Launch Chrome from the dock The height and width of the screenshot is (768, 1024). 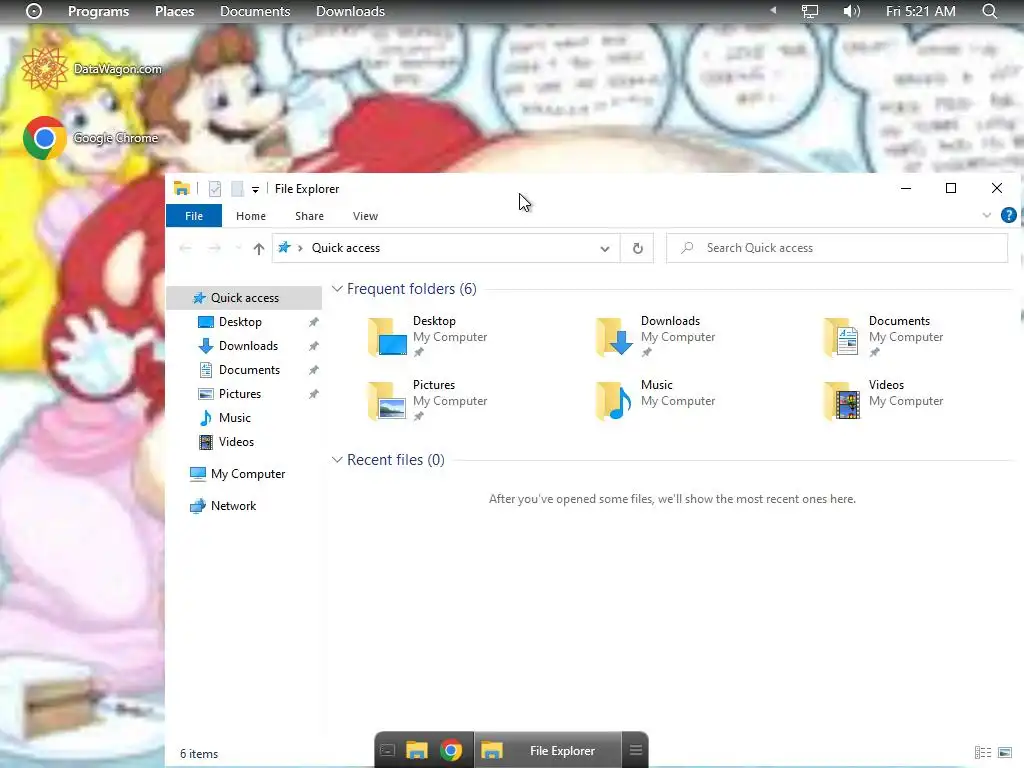click(451, 750)
